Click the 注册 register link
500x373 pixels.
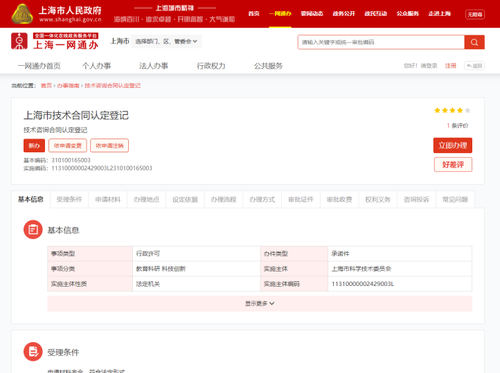pos(450,66)
